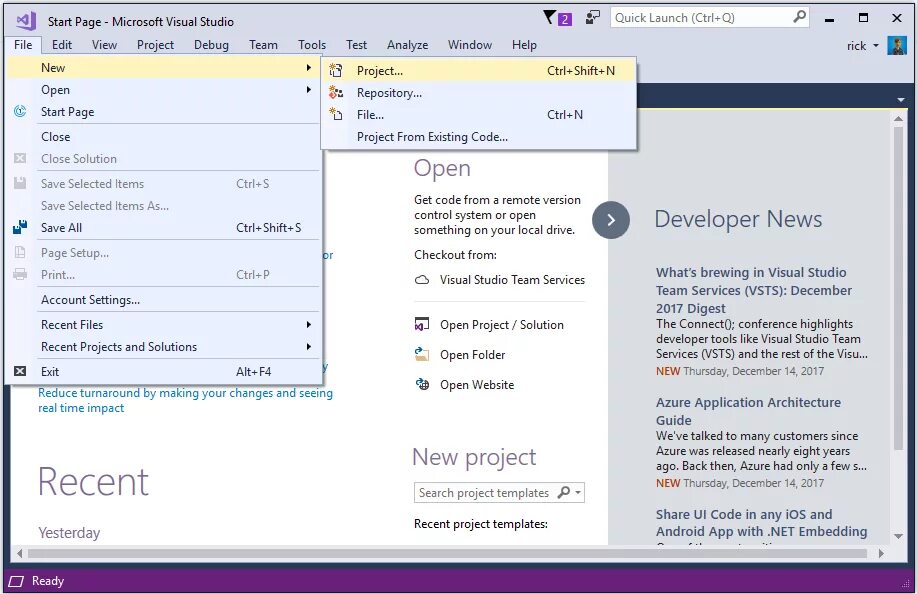
Task: Click the Quick Launch search magnifier icon
Action: point(799,17)
